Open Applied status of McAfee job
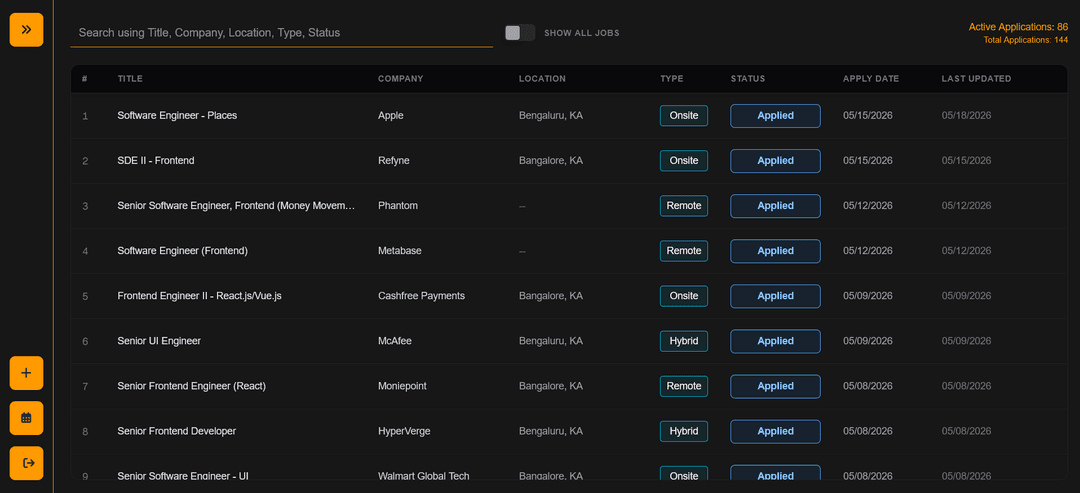This screenshot has width=1080, height=493. coord(776,341)
